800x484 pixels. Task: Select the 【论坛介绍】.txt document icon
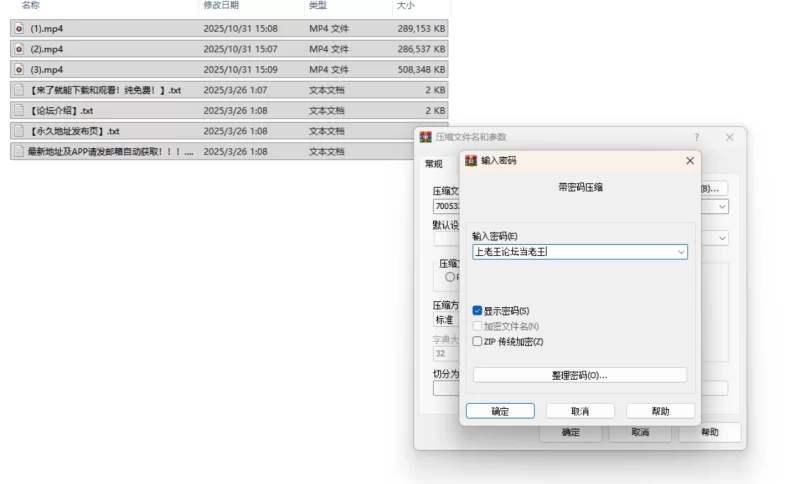(x=19, y=111)
